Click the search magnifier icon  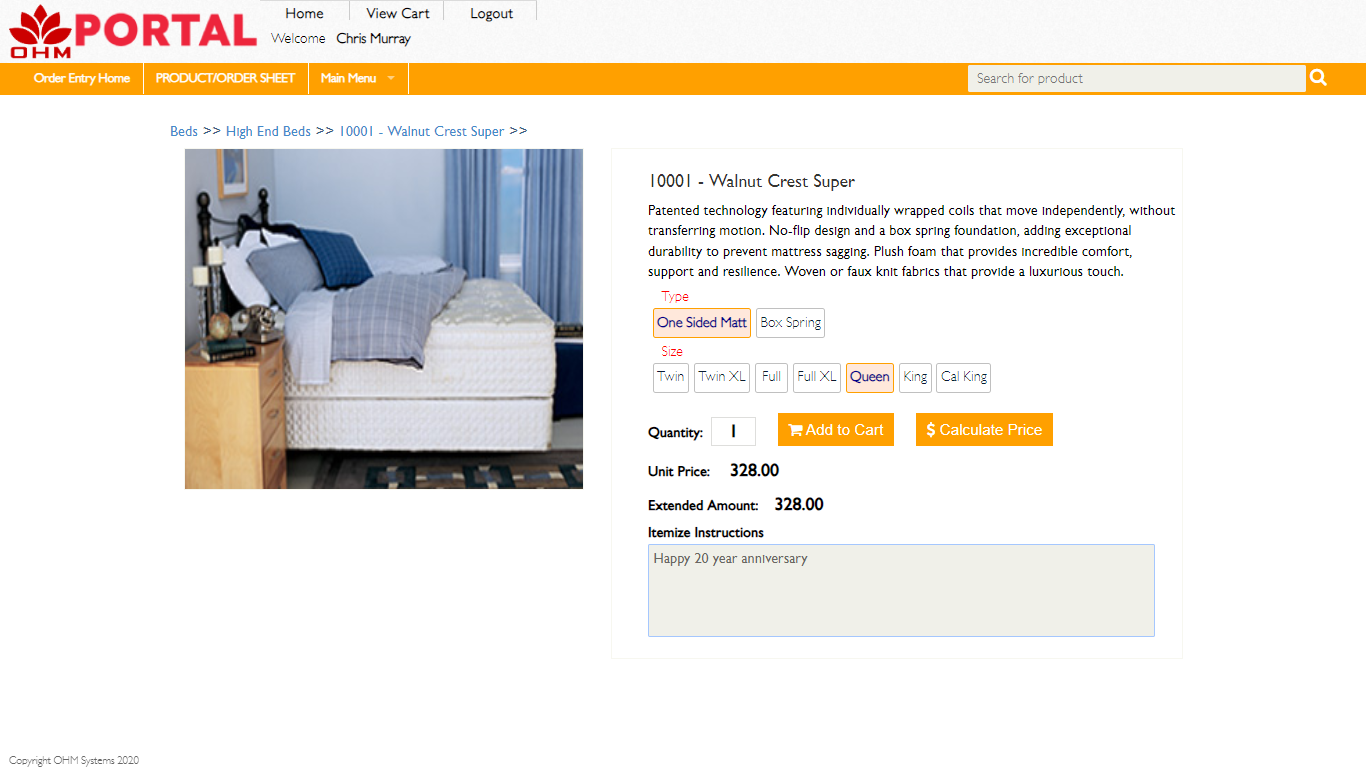tap(1318, 78)
